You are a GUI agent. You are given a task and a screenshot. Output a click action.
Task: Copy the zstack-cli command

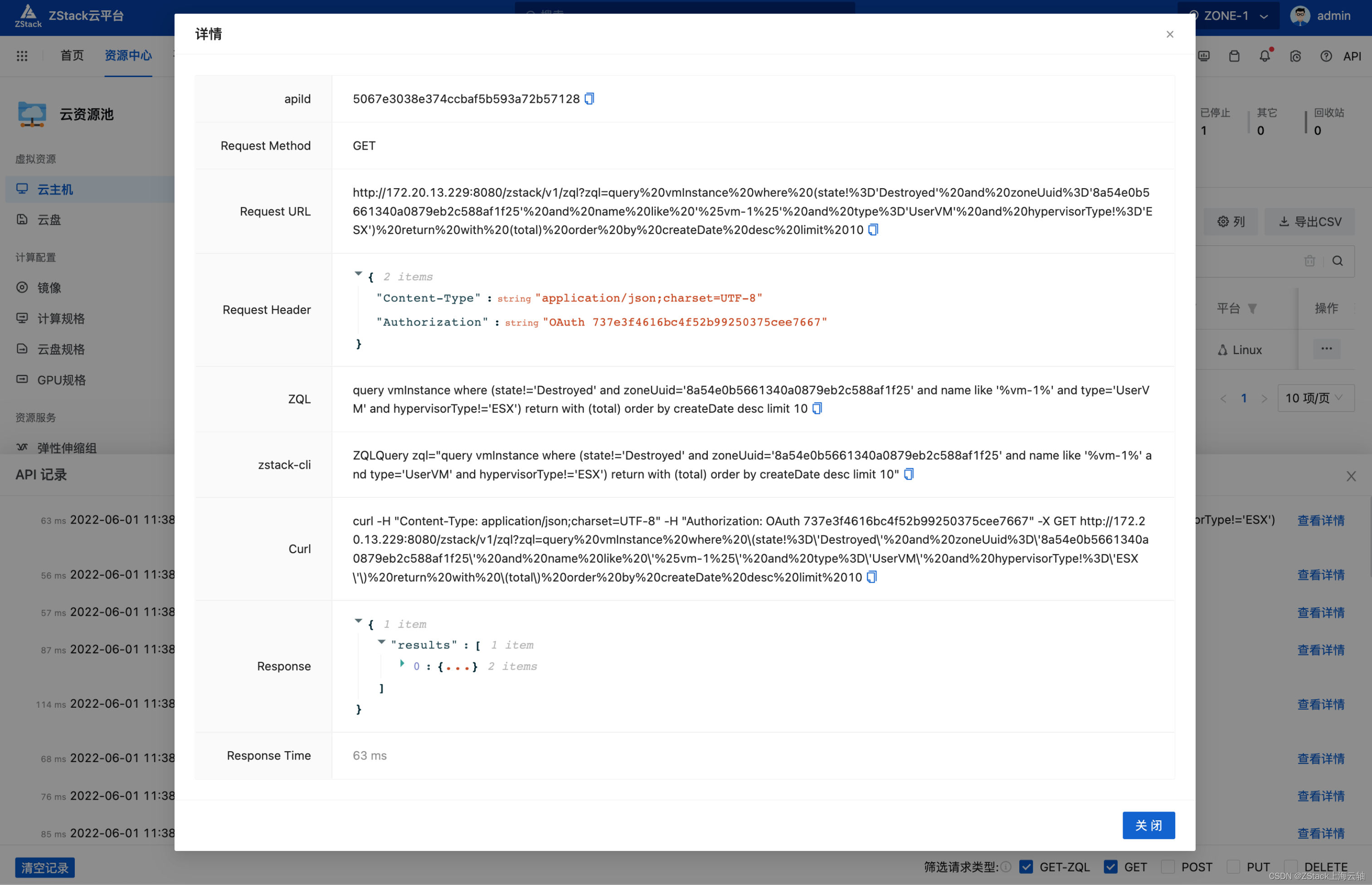[x=908, y=474]
